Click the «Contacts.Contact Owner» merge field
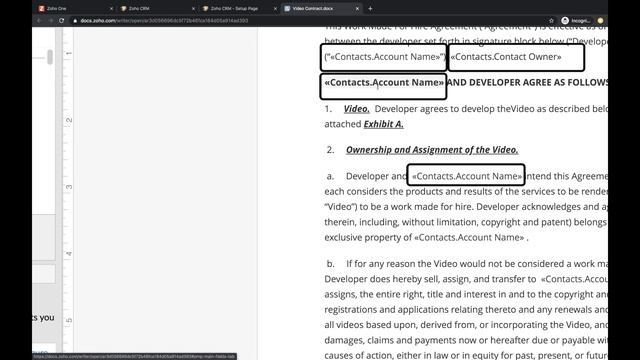 coord(506,57)
